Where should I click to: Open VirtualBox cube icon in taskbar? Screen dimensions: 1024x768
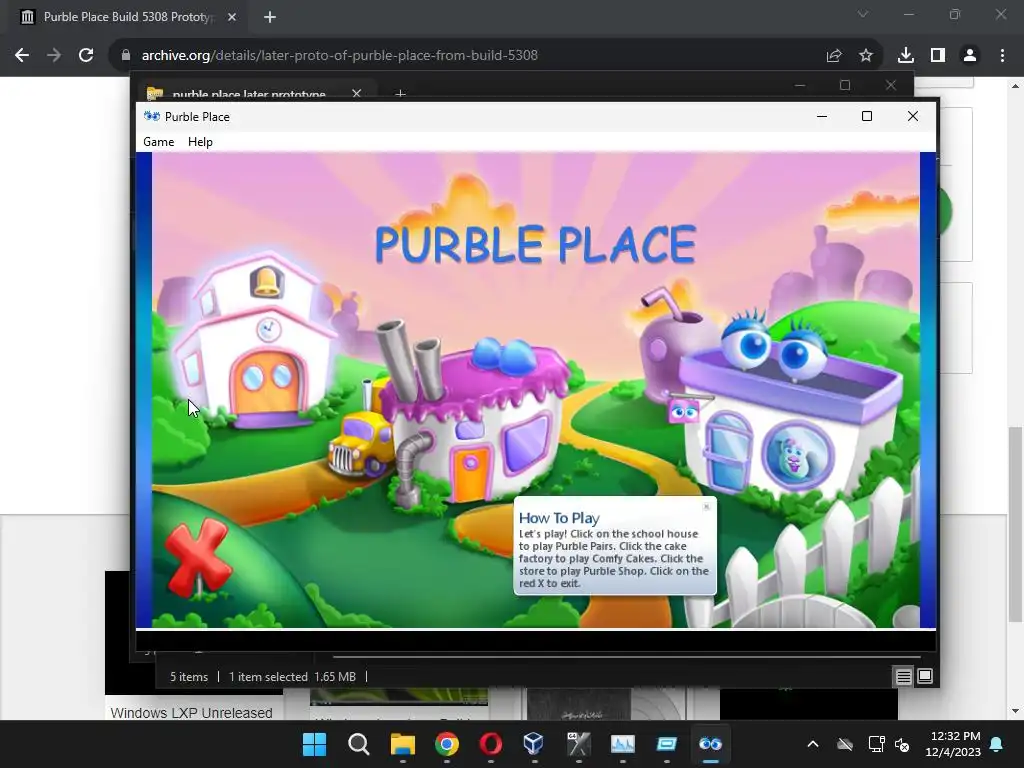pos(534,744)
